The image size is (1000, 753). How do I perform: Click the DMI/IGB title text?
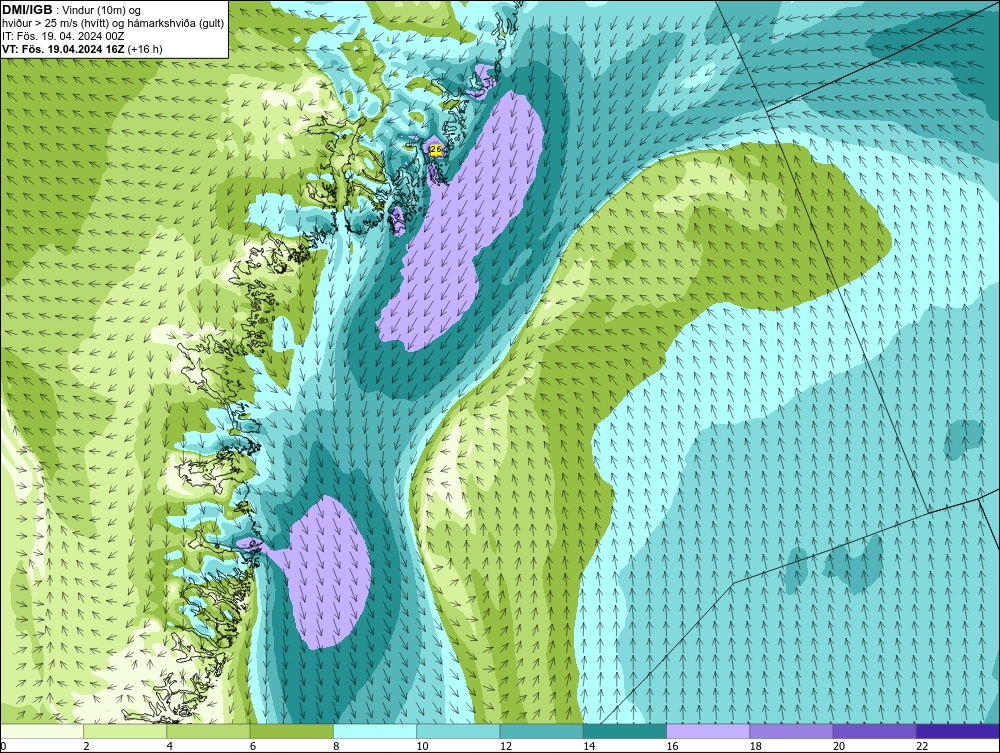tap(27, 10)
